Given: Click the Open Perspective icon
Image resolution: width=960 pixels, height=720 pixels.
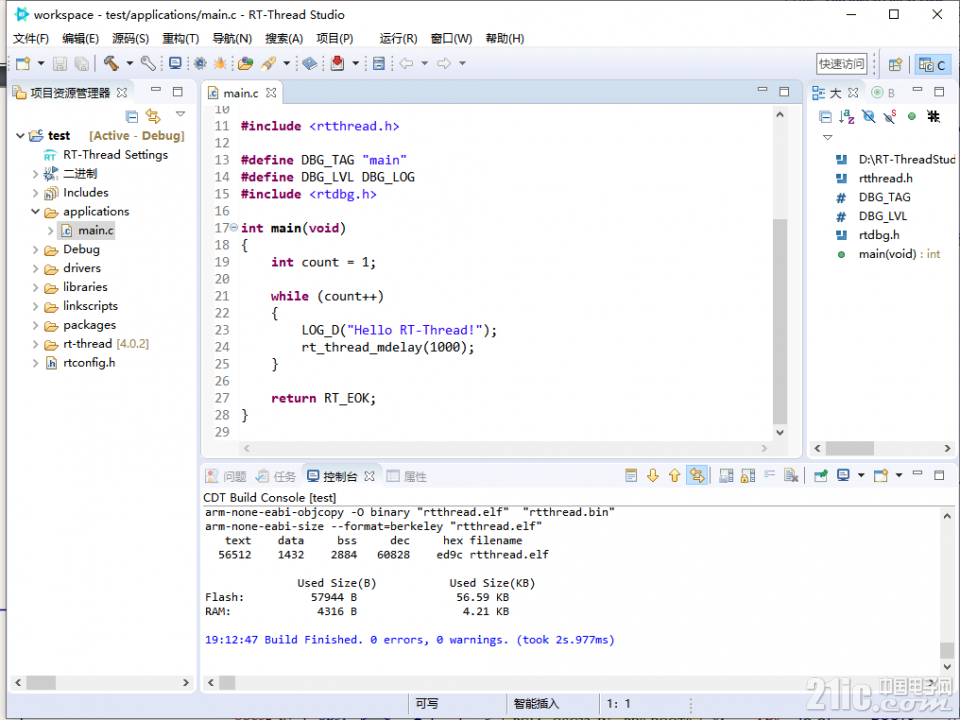Looking at the screenshot, I should pos(895,64).
